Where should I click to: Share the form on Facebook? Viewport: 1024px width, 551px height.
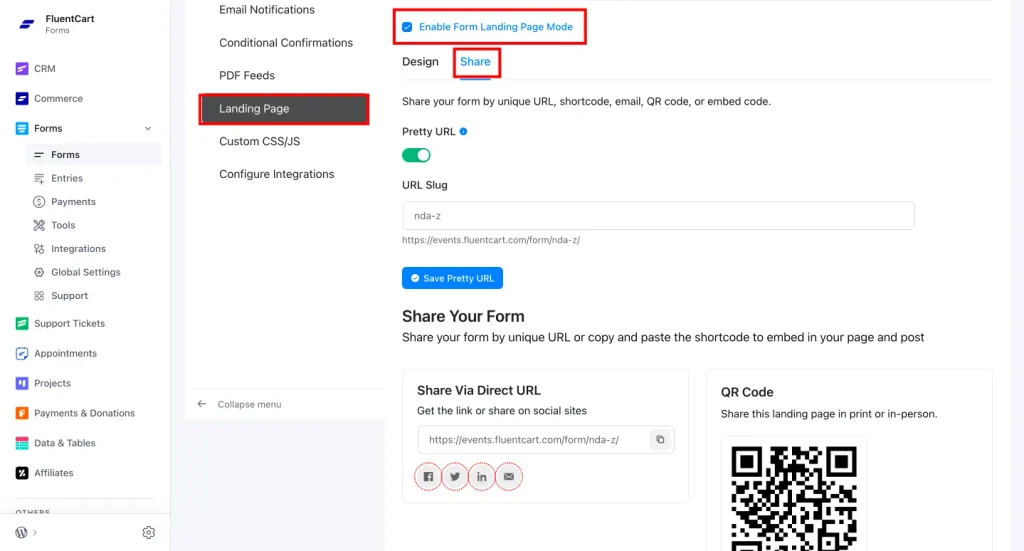click(x=428, y=477)
